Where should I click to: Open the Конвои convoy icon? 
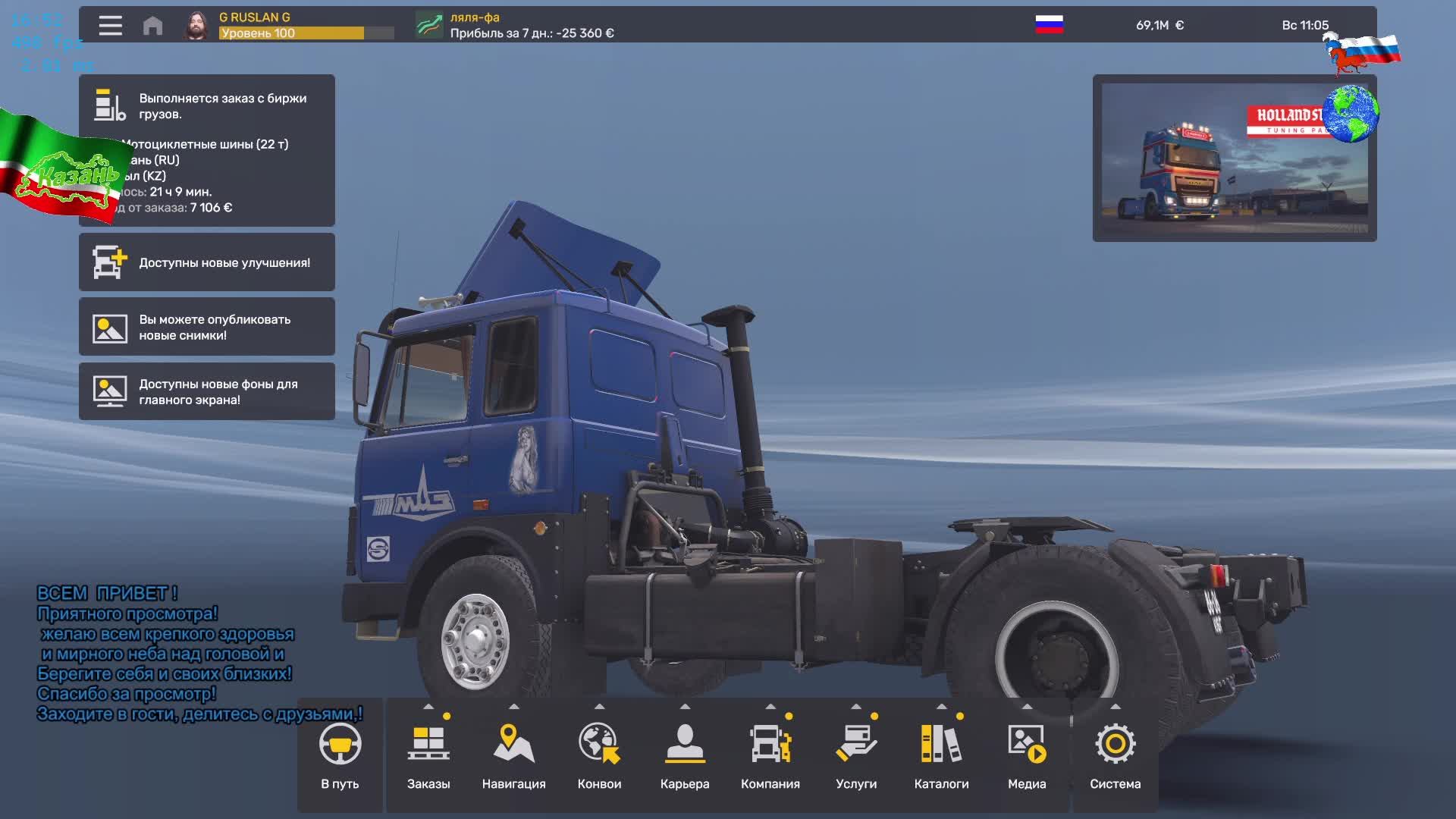[599, 743]
